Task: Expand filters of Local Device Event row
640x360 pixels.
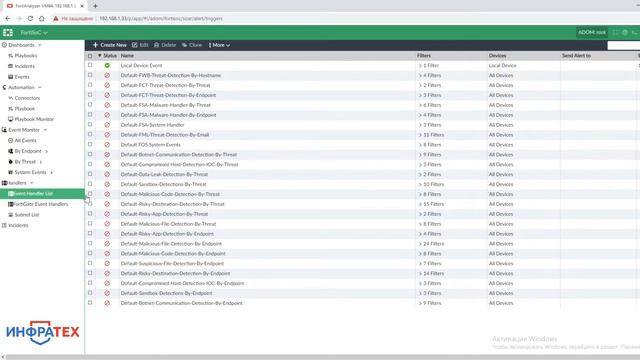Action: point(420,66)
